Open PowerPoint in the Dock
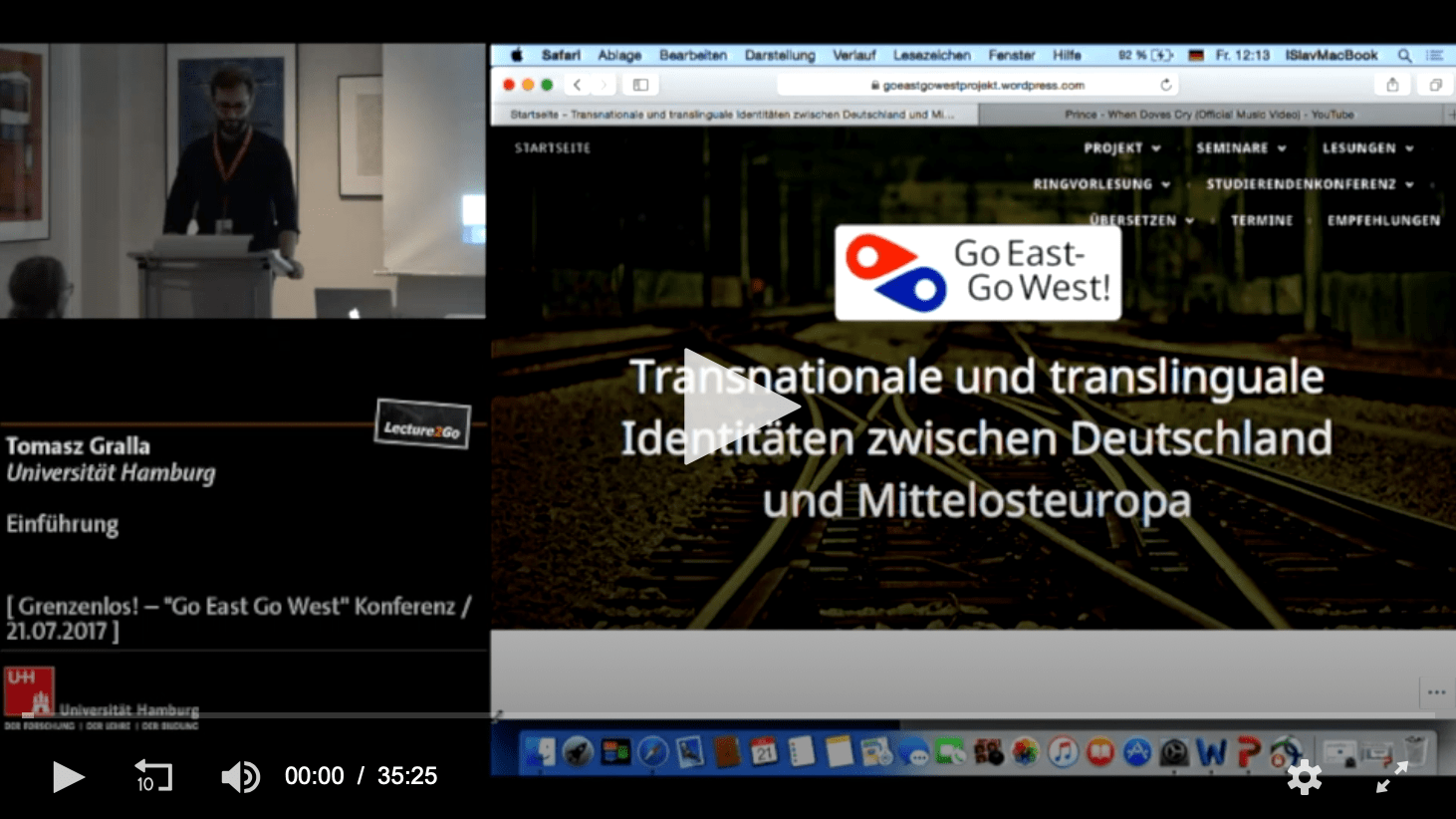This screenshot has height=819, width=1456. [1248, 751]
